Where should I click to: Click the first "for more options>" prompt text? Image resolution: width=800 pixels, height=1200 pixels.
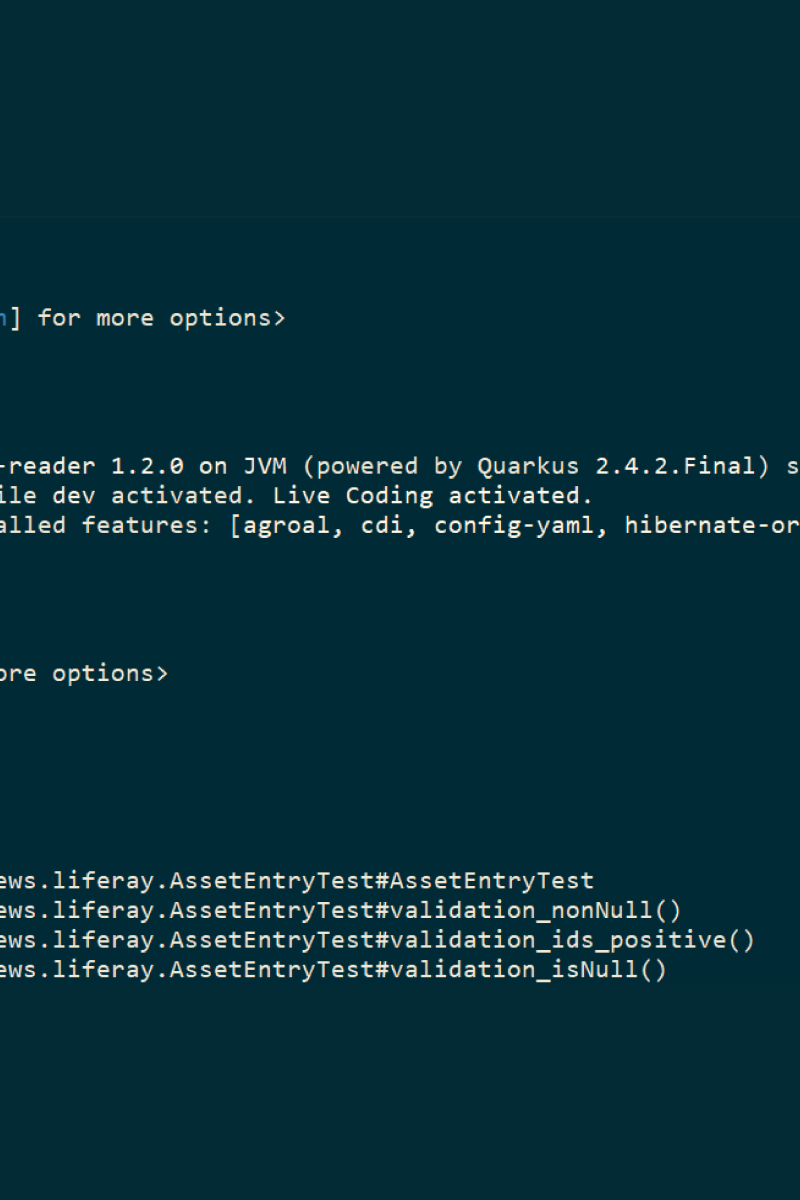pyautogui.click(x=161, y=318)
